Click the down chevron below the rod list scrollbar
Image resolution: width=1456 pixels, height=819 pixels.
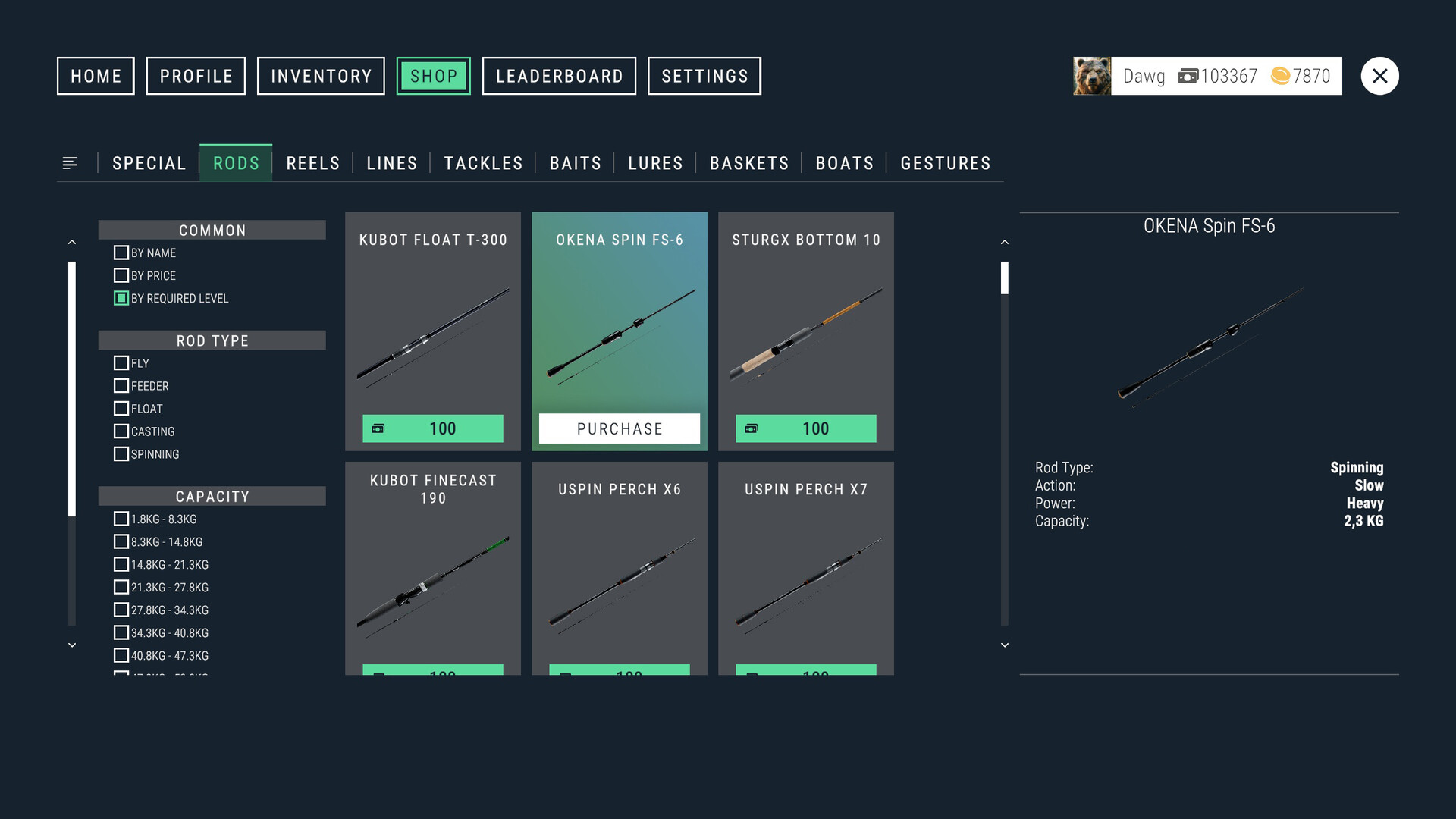pos(1005,645)
